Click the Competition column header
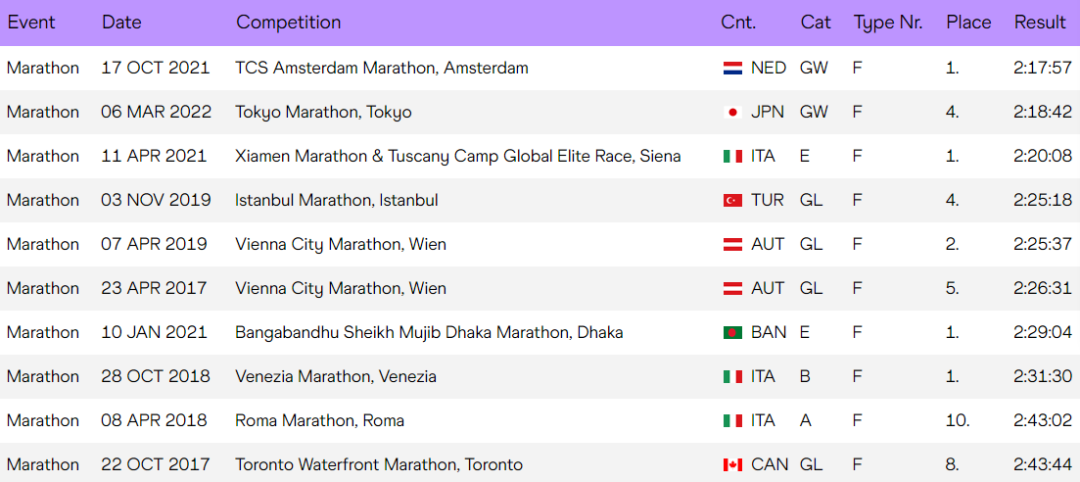Screen dimensions: 1080x482 pyautogui.click(x=288, y=22)
